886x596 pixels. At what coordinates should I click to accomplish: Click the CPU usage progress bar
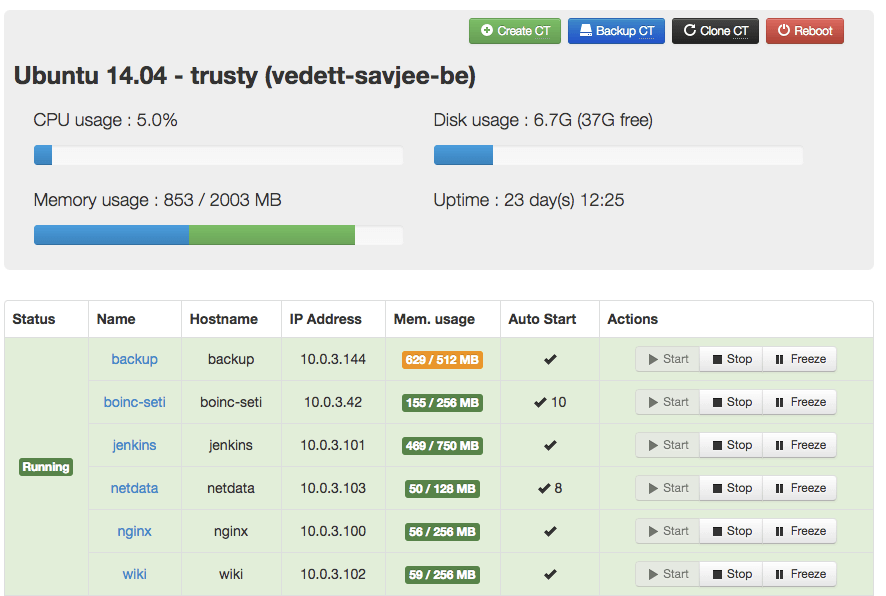218,155
